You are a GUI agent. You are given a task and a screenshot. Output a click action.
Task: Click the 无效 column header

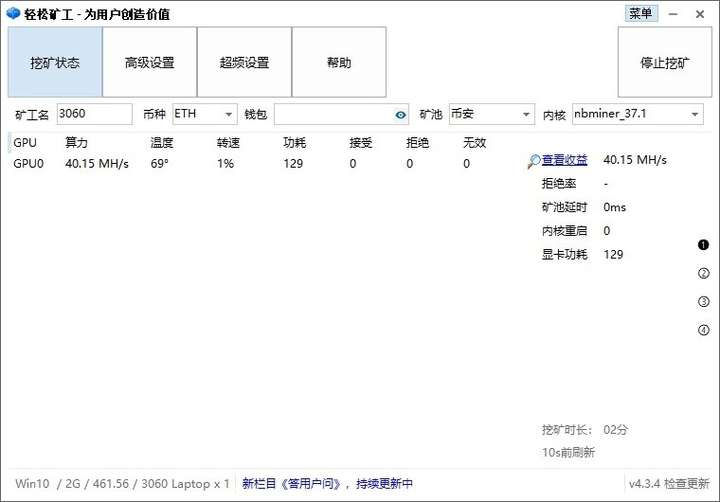coord(474,143)
